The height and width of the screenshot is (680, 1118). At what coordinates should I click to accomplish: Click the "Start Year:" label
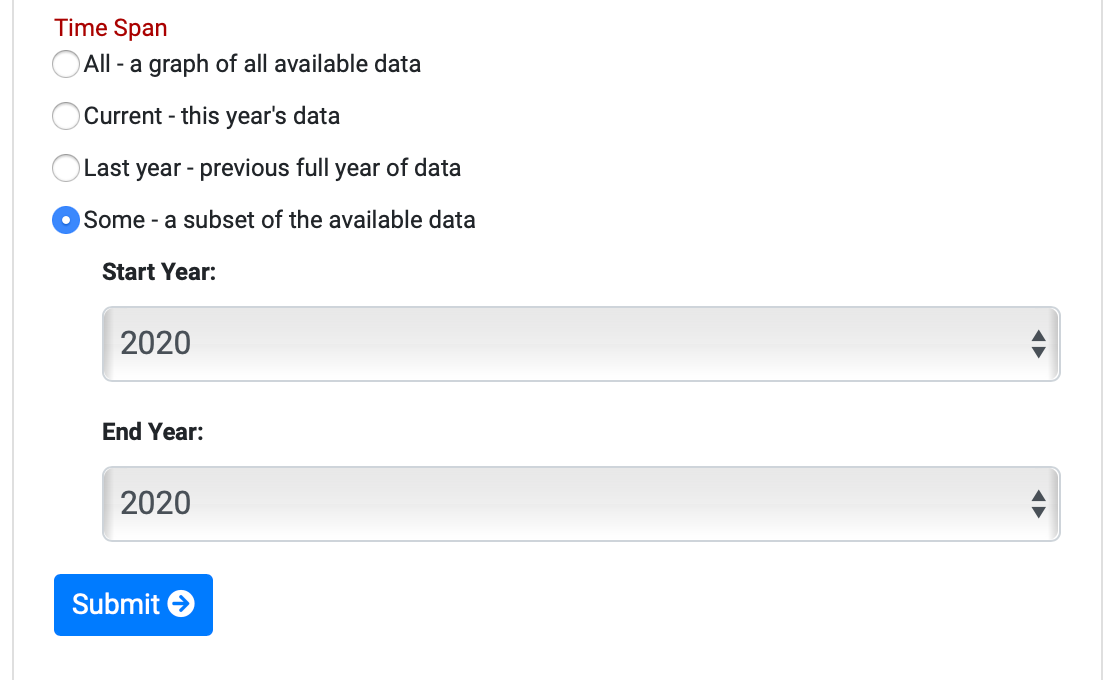tap(159, 271)
